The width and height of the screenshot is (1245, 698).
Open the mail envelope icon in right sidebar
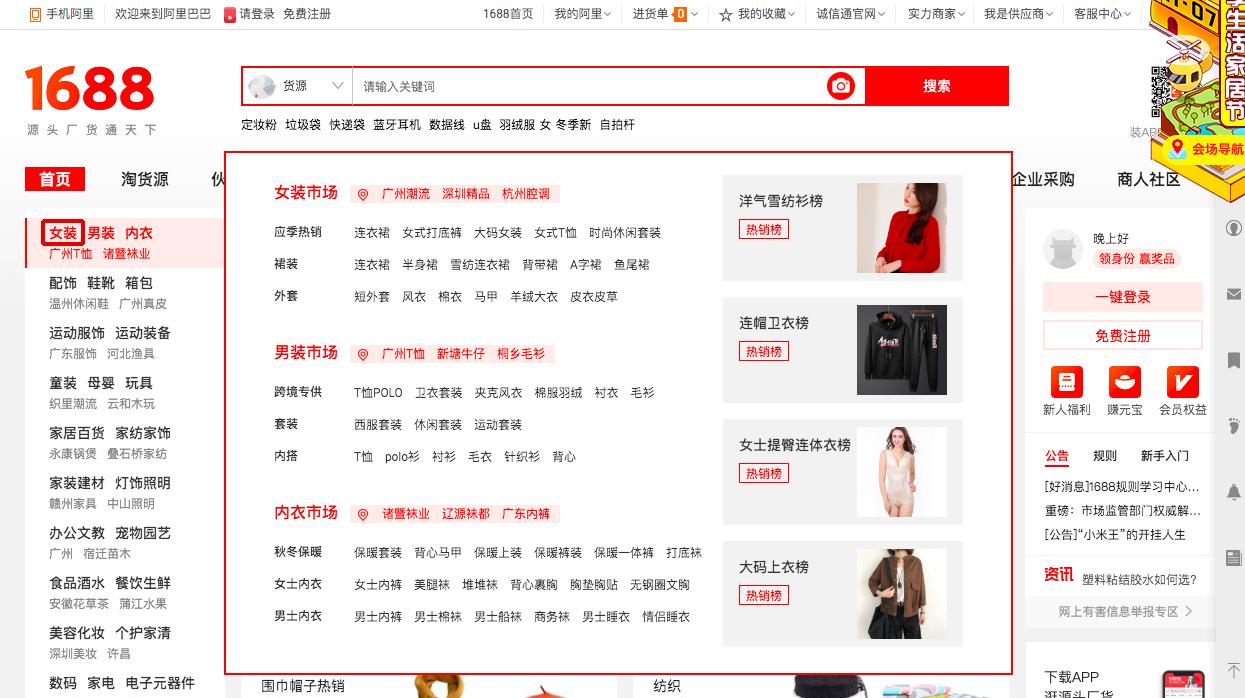[x=1233, y=294]
